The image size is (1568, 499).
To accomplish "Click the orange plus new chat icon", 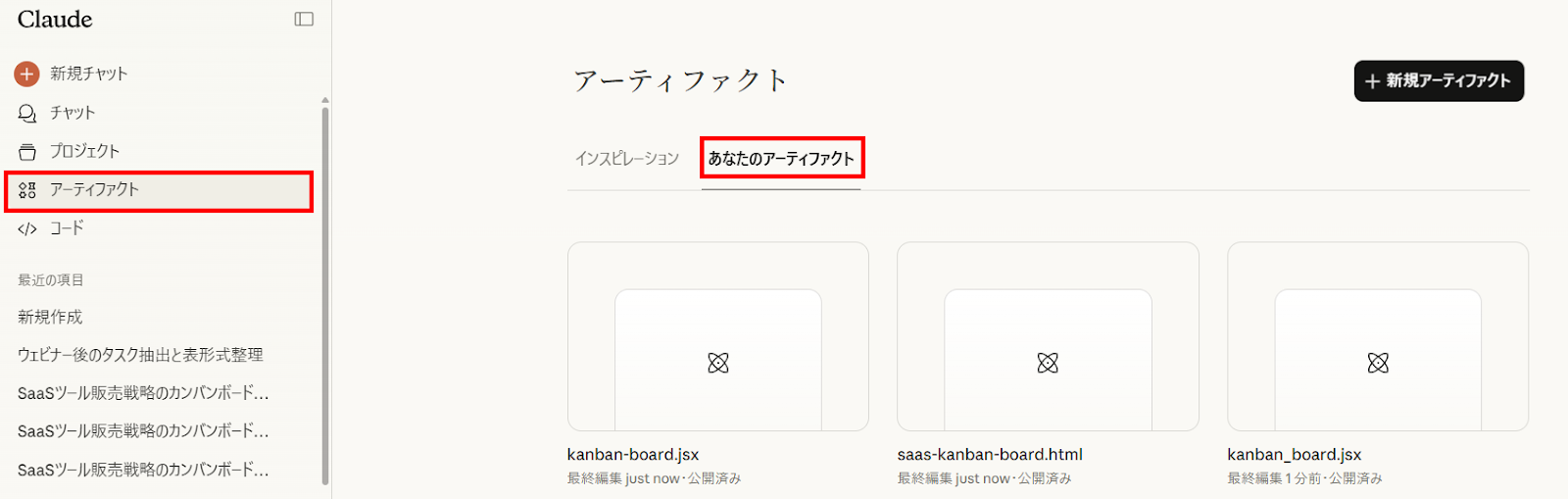I will pyautogui.click(x=26, y=74).
